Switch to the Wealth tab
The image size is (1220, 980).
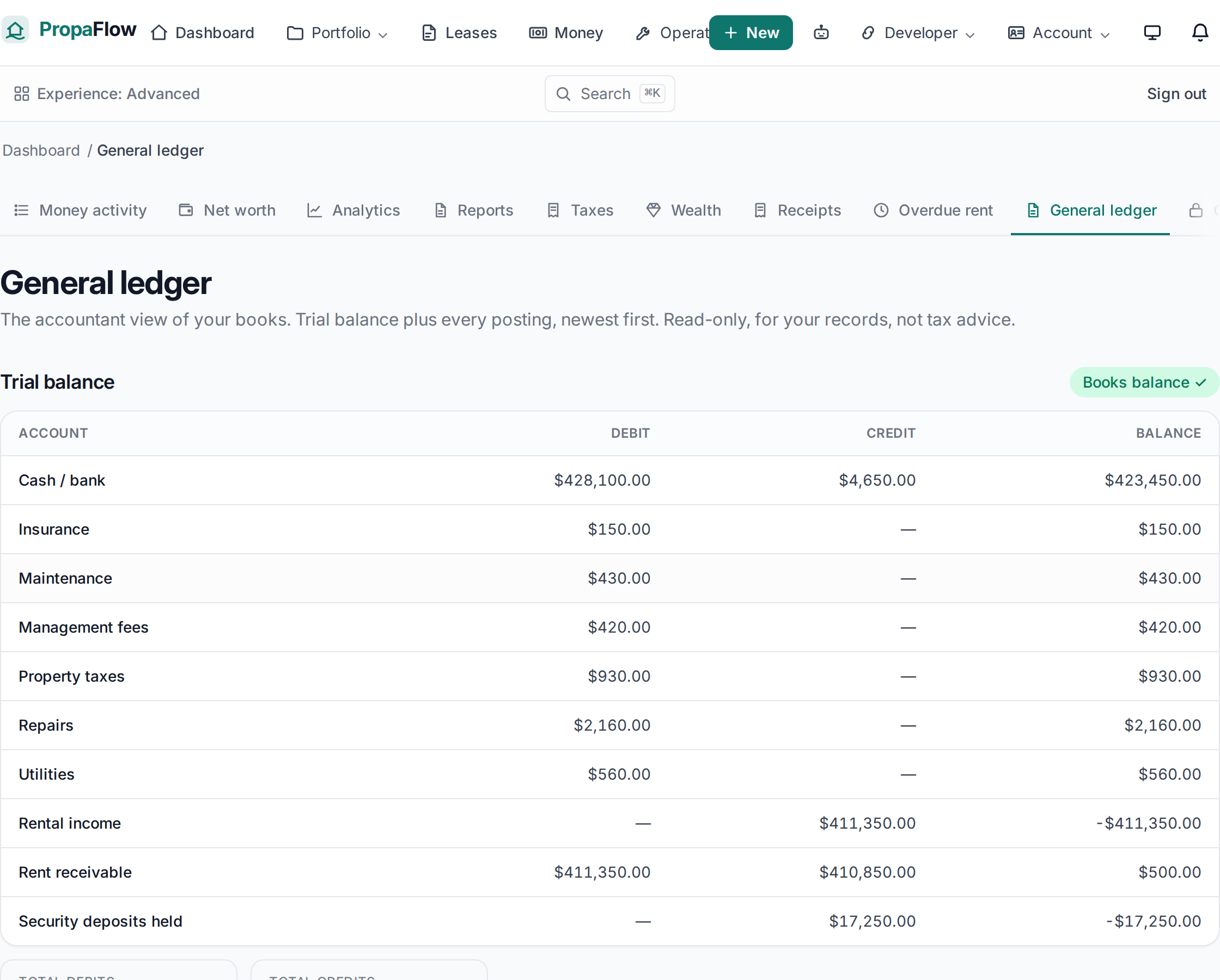click(684, 211)
